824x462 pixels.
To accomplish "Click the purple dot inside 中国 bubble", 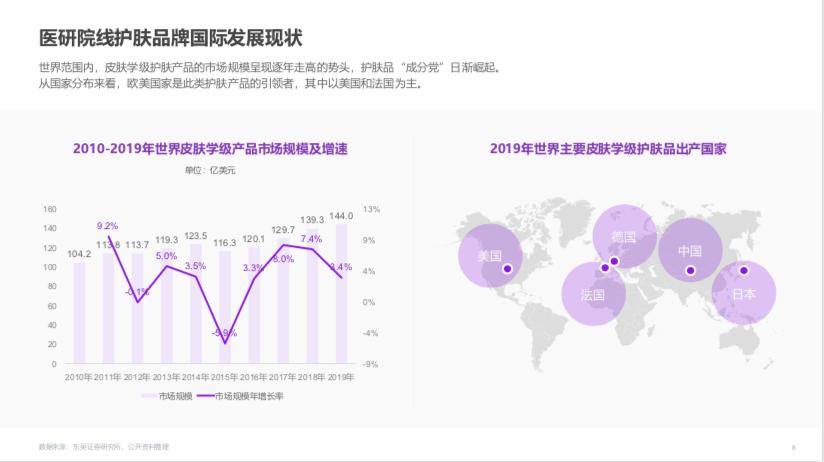I will (689, 270).
